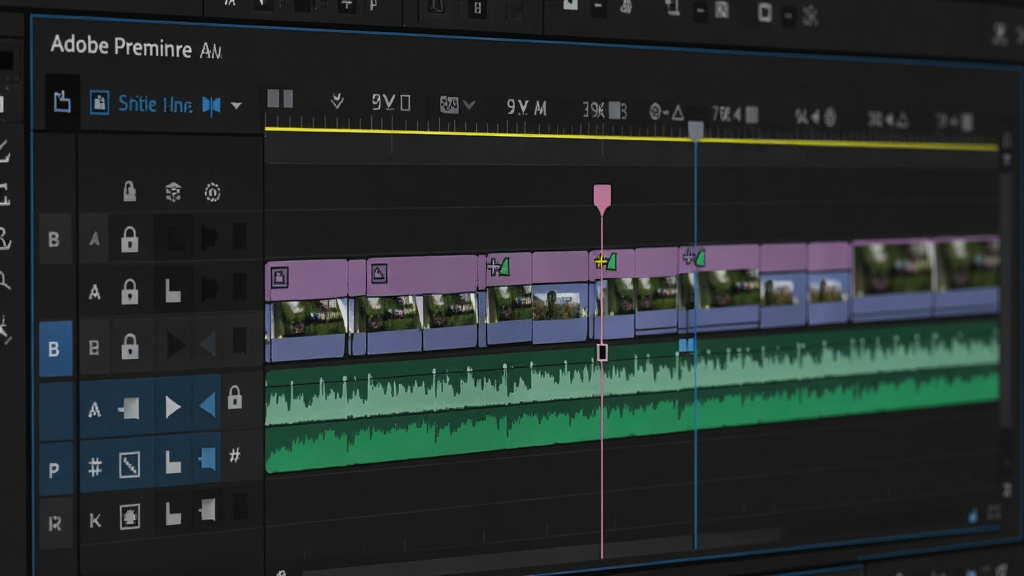Open the dropdown arrow after the Snitle Hne tab
The width and height of the screenshot is (1024, 576).
[236, 105]
